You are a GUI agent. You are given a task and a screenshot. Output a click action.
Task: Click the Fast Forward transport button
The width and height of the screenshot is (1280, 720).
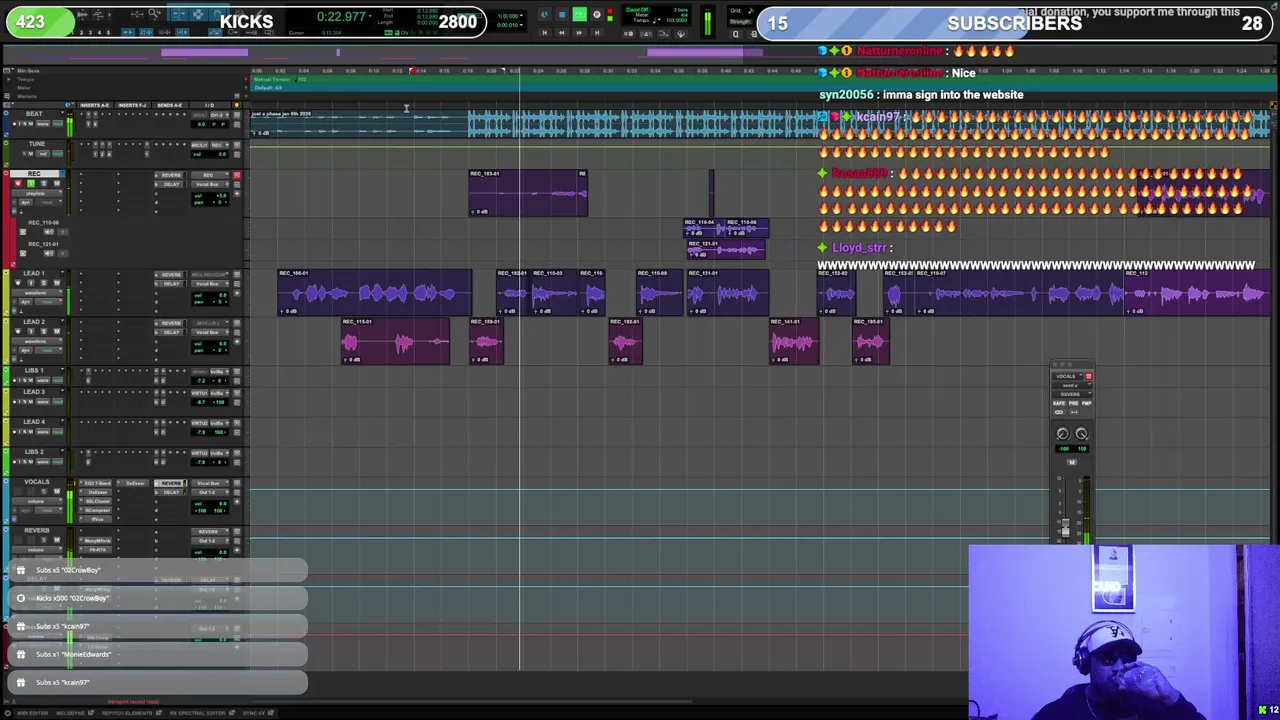point(579,33)
